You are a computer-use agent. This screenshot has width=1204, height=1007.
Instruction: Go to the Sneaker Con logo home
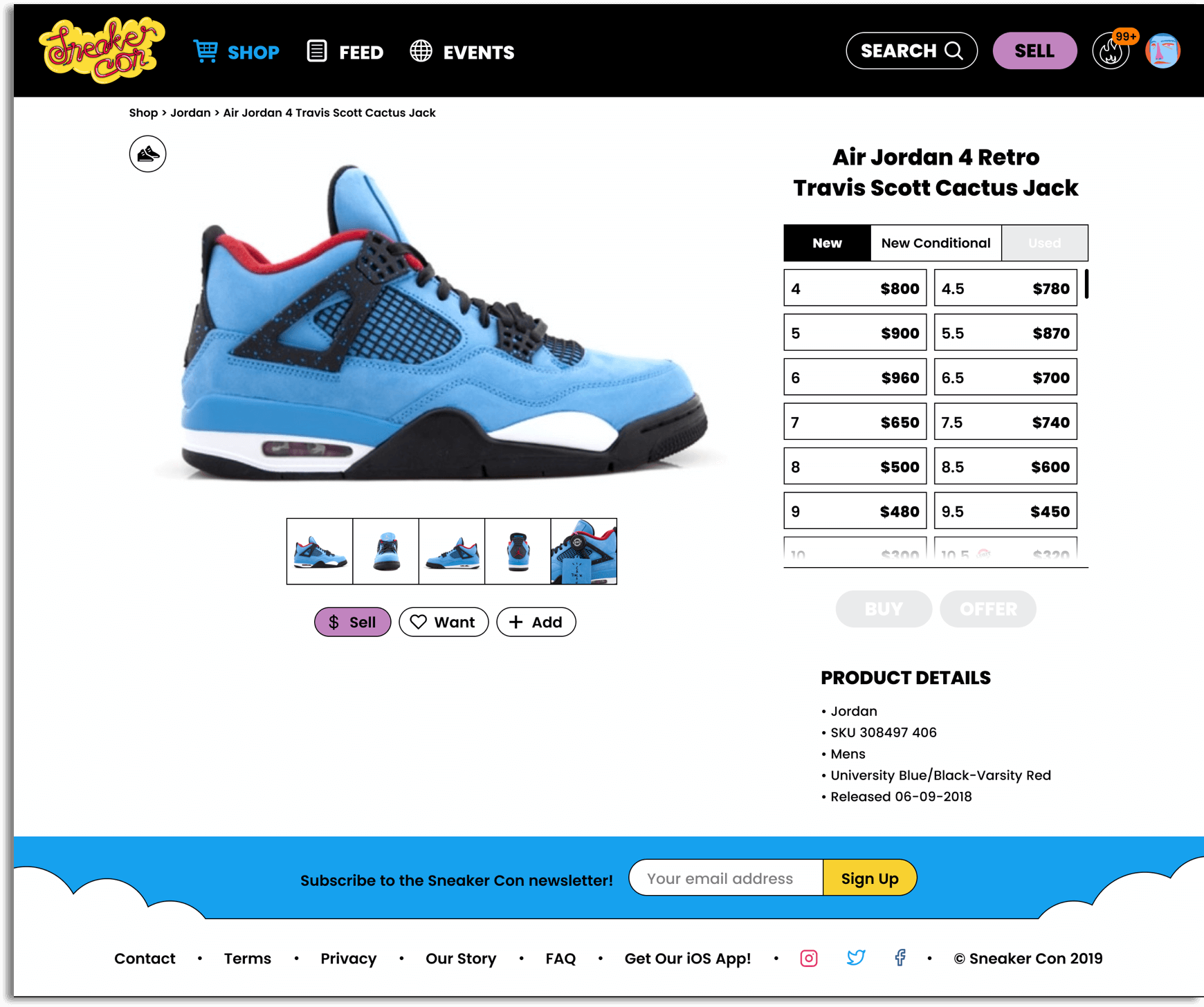click(x=102, y=50)
